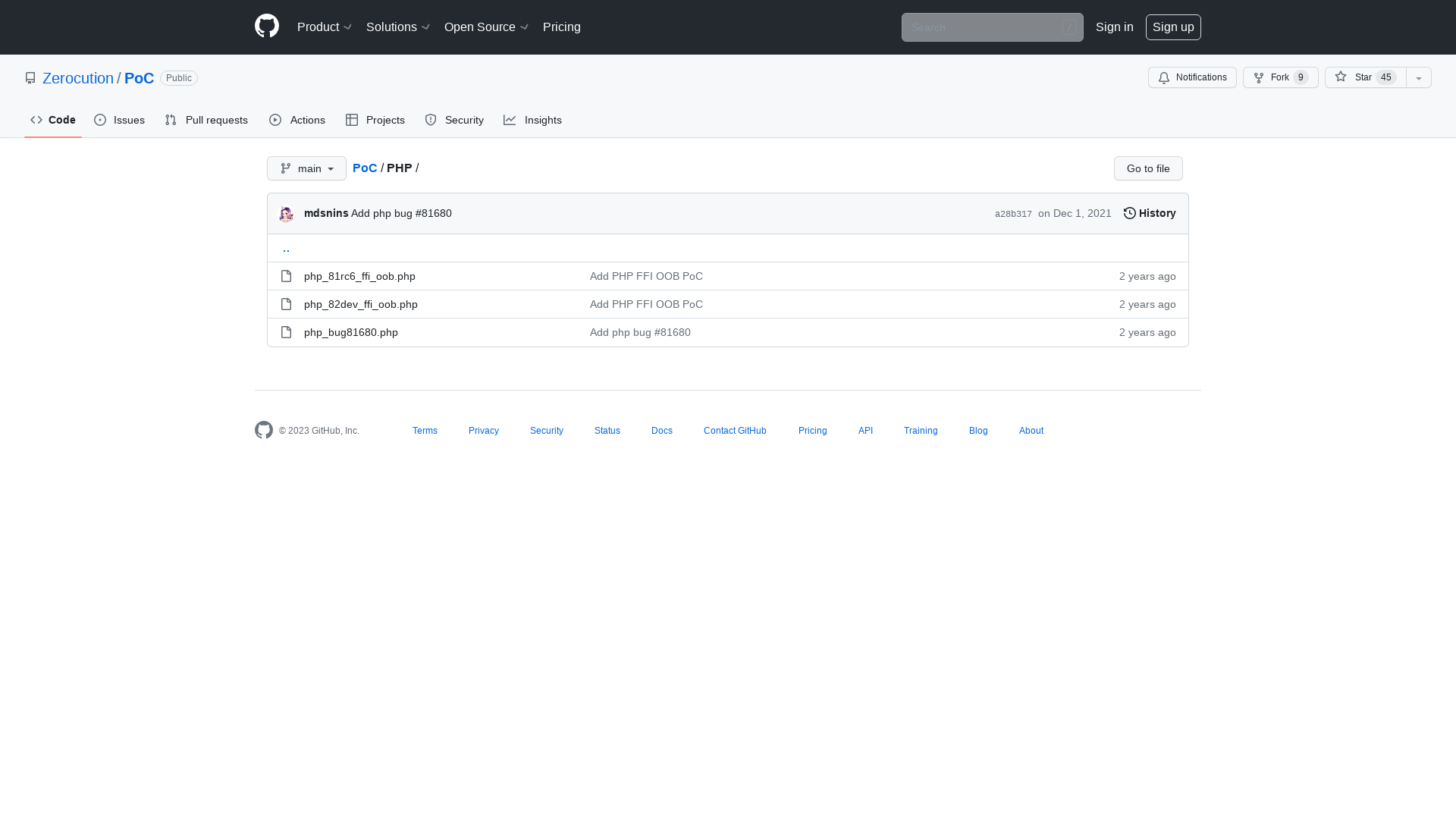Viewport: 1456px width, 819px height.
Task: Click the Blog footer link
Action: coord(978,431)
